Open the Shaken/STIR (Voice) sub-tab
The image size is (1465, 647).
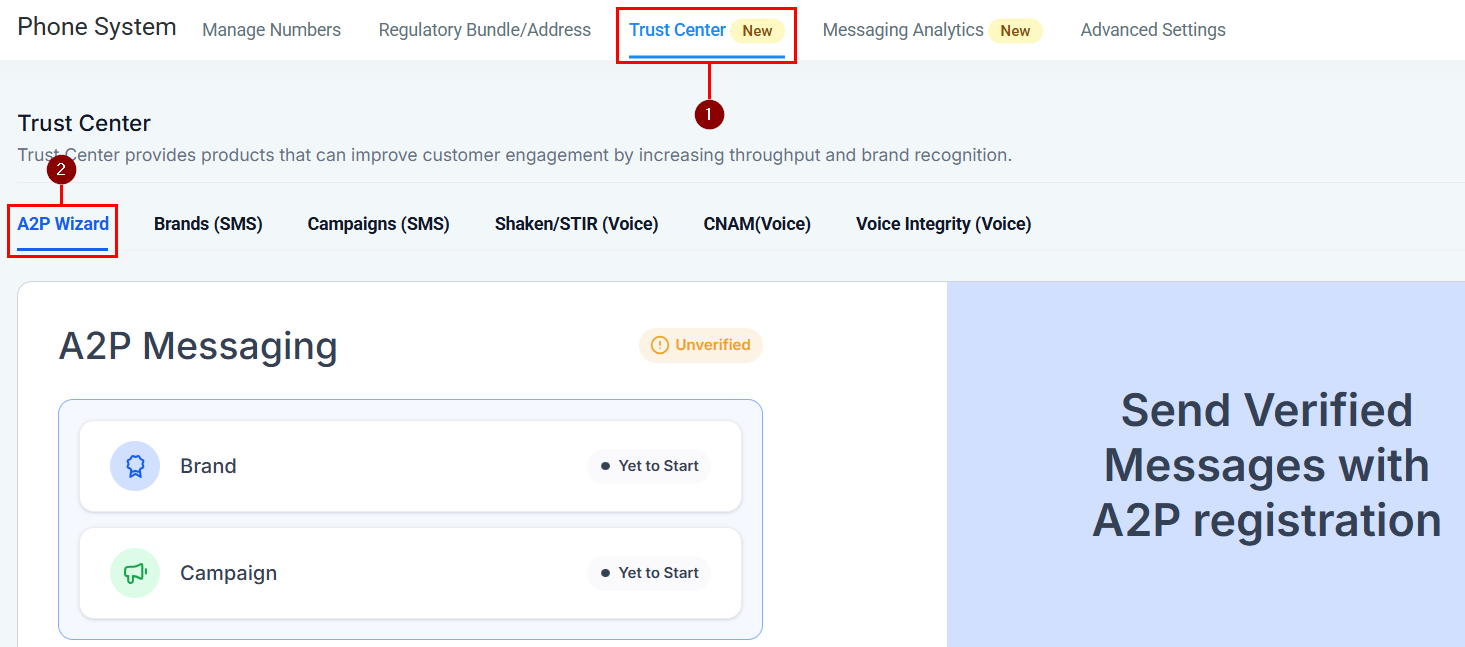point(576,224)
